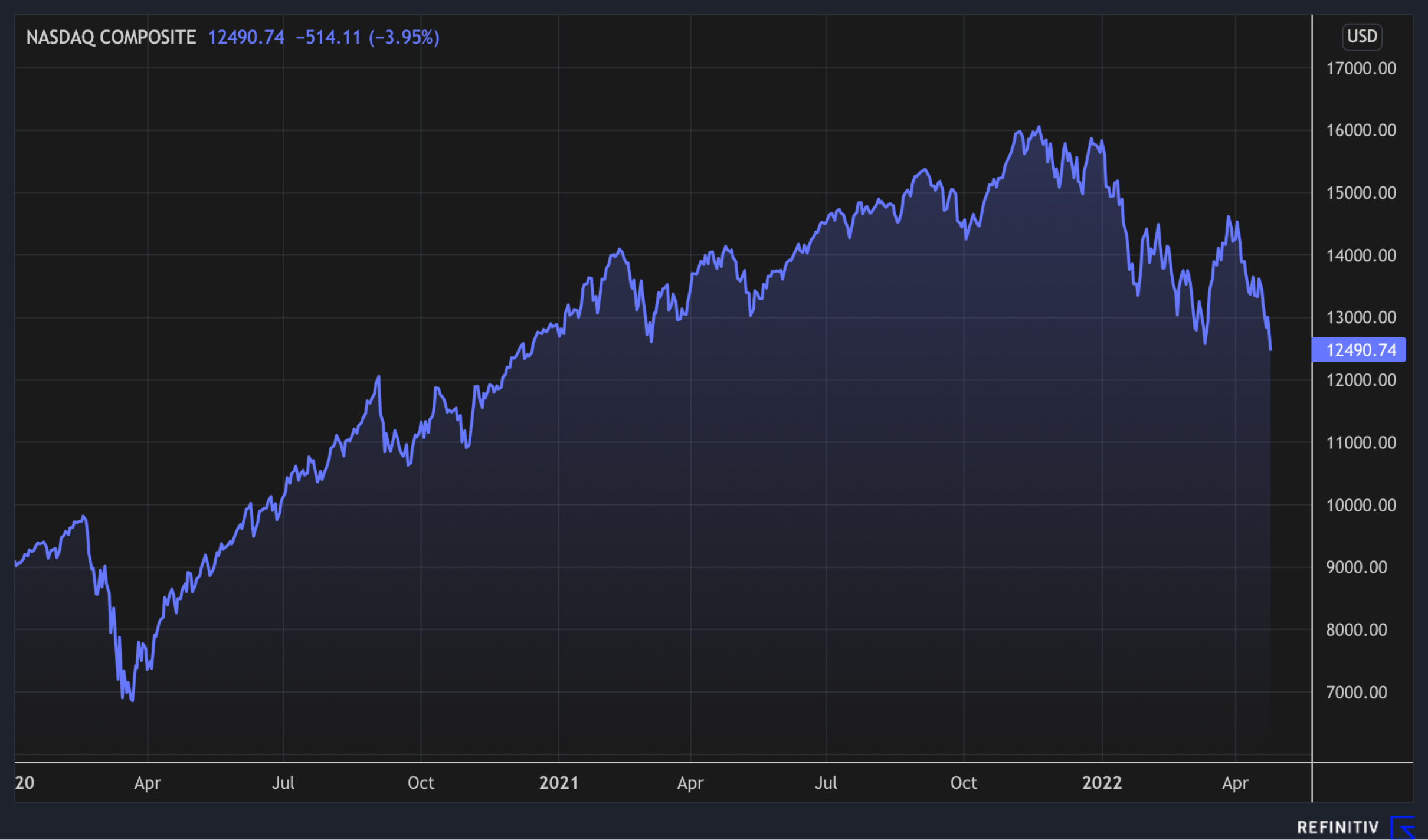Screen dimensions: 1428x840
Task: Click the 20 label at the axis start
Action: tap(25, 783)
